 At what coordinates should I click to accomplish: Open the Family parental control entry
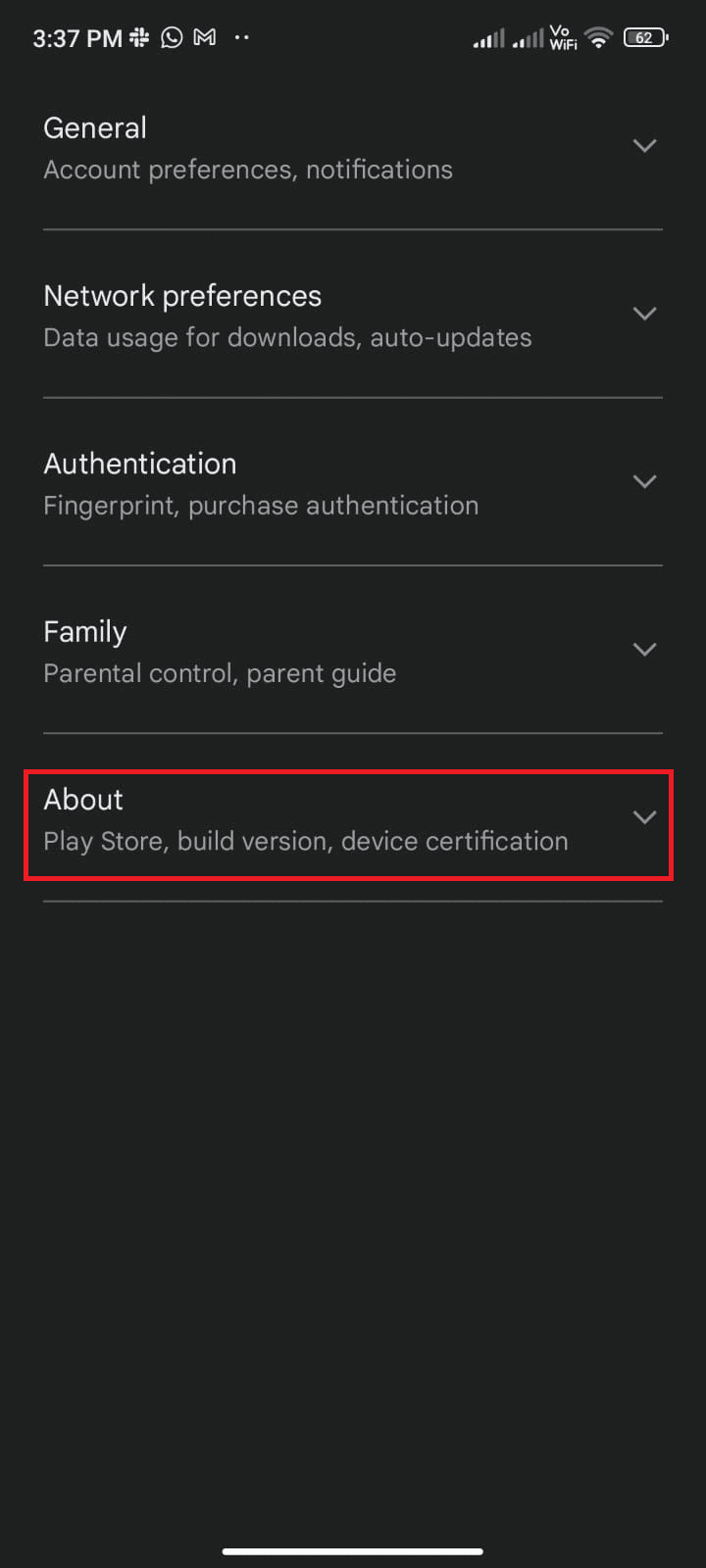coord(220,672)
